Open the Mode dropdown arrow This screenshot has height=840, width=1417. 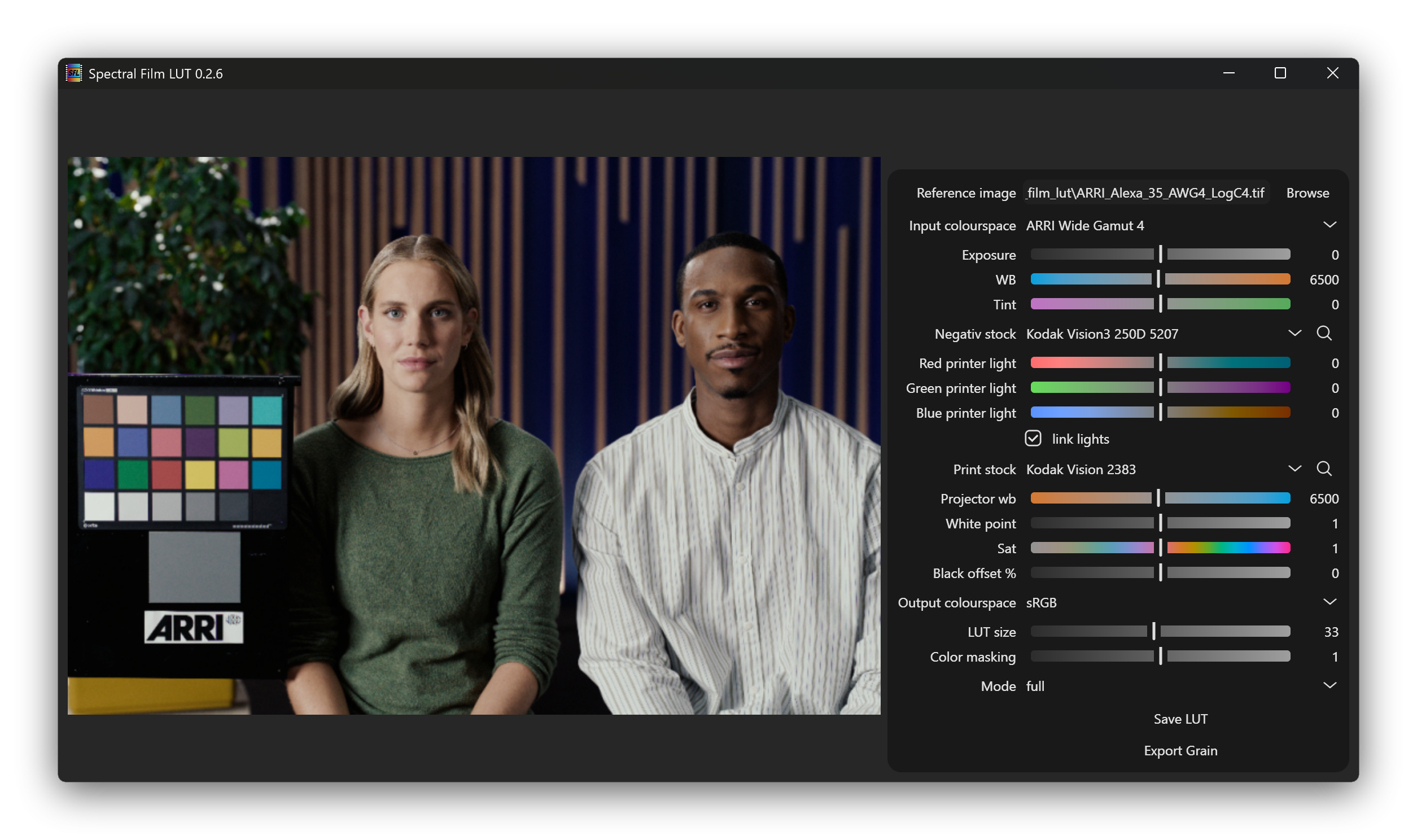[x=1329, y=685]
